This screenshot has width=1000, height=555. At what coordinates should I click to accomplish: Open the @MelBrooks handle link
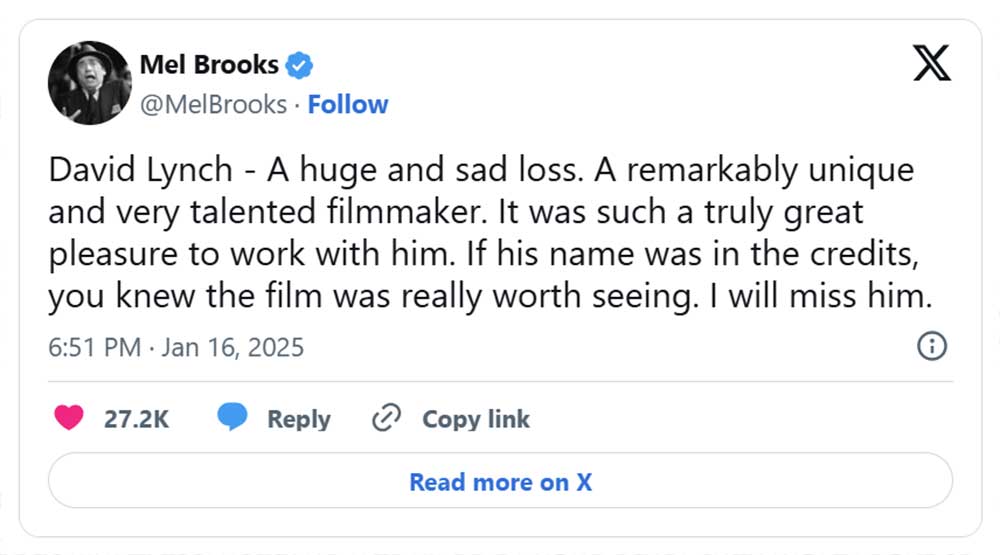click(213, 104)
